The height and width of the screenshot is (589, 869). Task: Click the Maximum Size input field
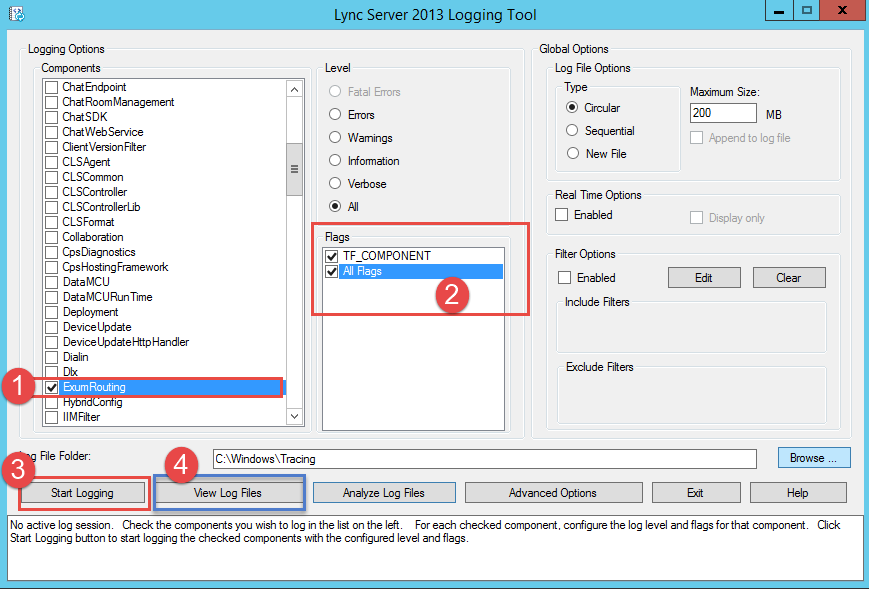723,113
